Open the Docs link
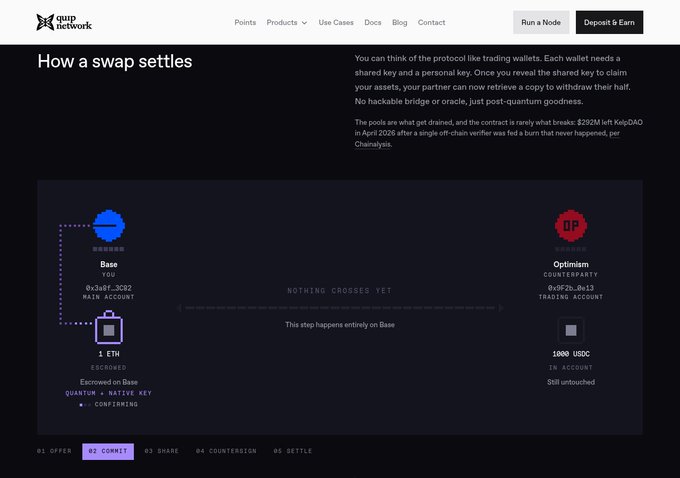The width and height of the screenshot is (680, 478). tap(373, 23)
